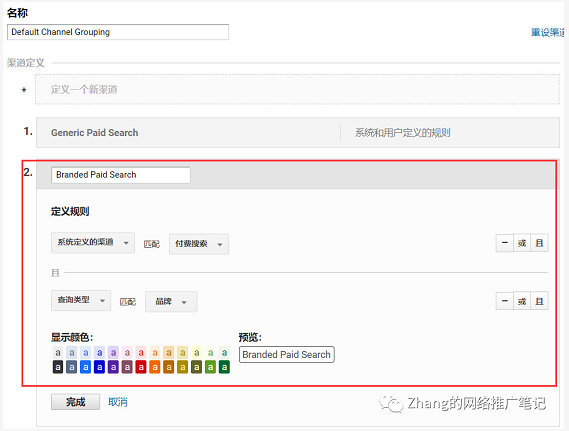The height and width of the screenshot is (431, 569).
Task: Add OR condition (或) to 查询类型 rule
Action: point(522,301)
